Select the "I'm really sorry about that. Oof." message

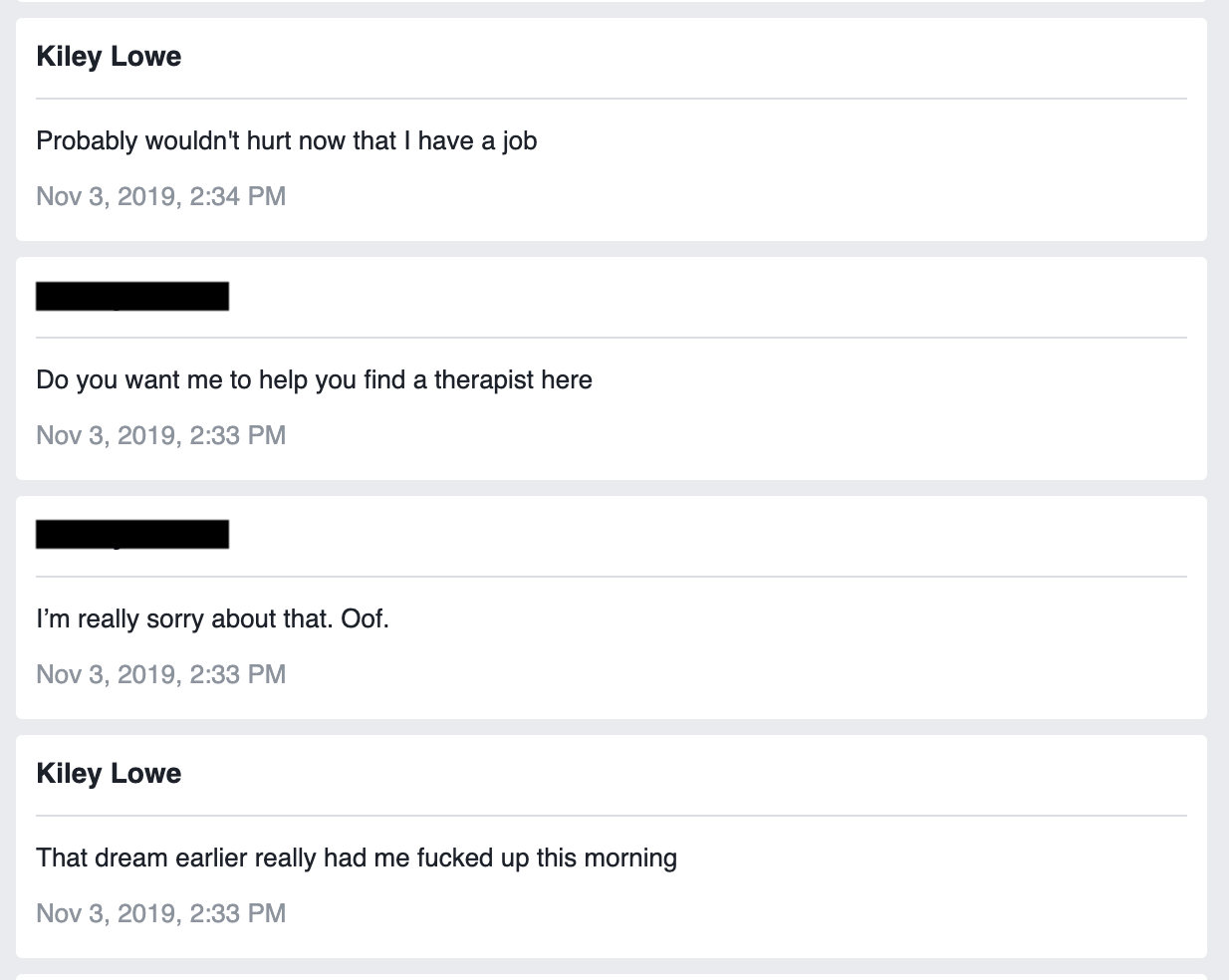[x=212, y=618]
